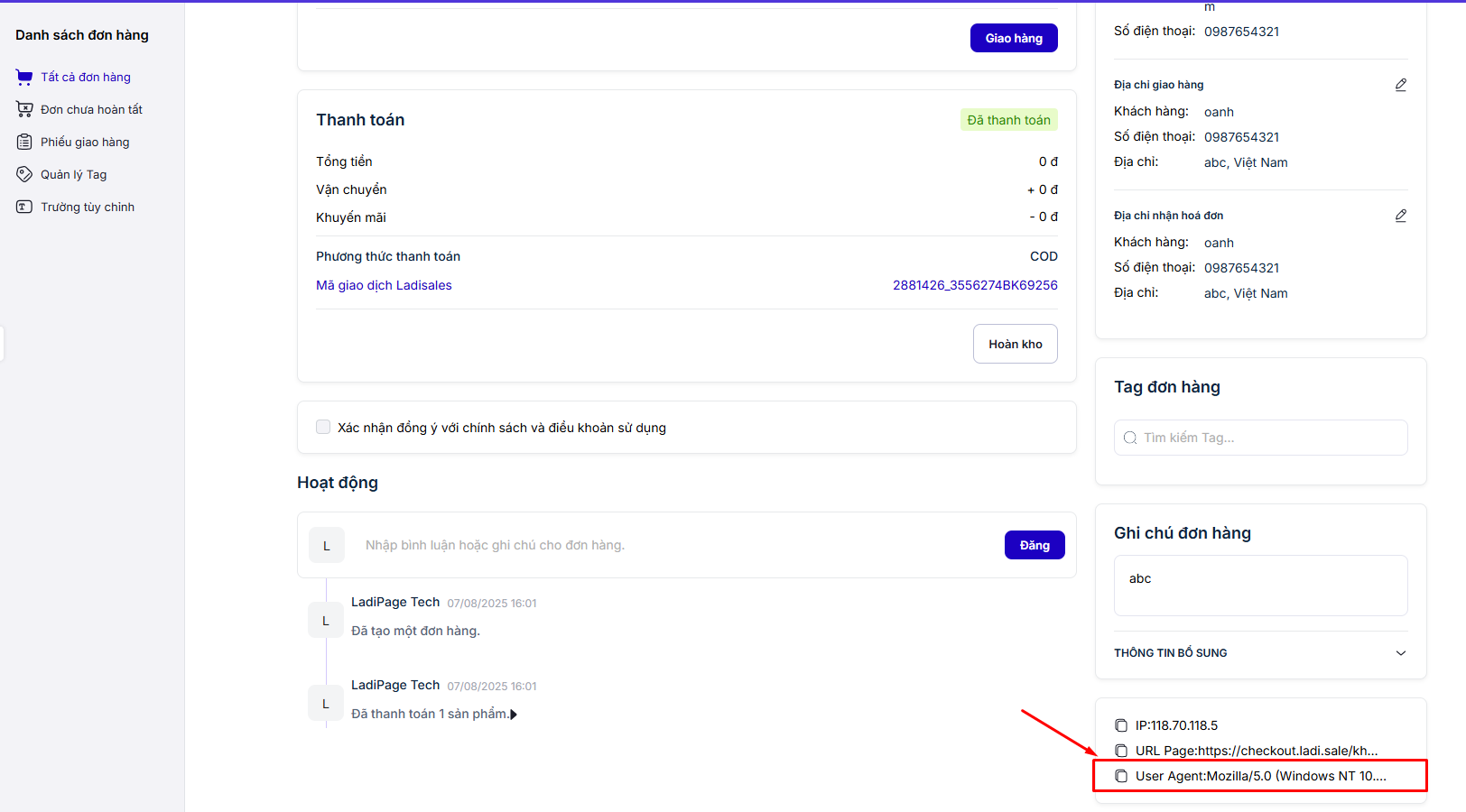Screen dimensions: 1466x812
Task: Click the shopping cart icon for all orders
Action: pos(24,78)
